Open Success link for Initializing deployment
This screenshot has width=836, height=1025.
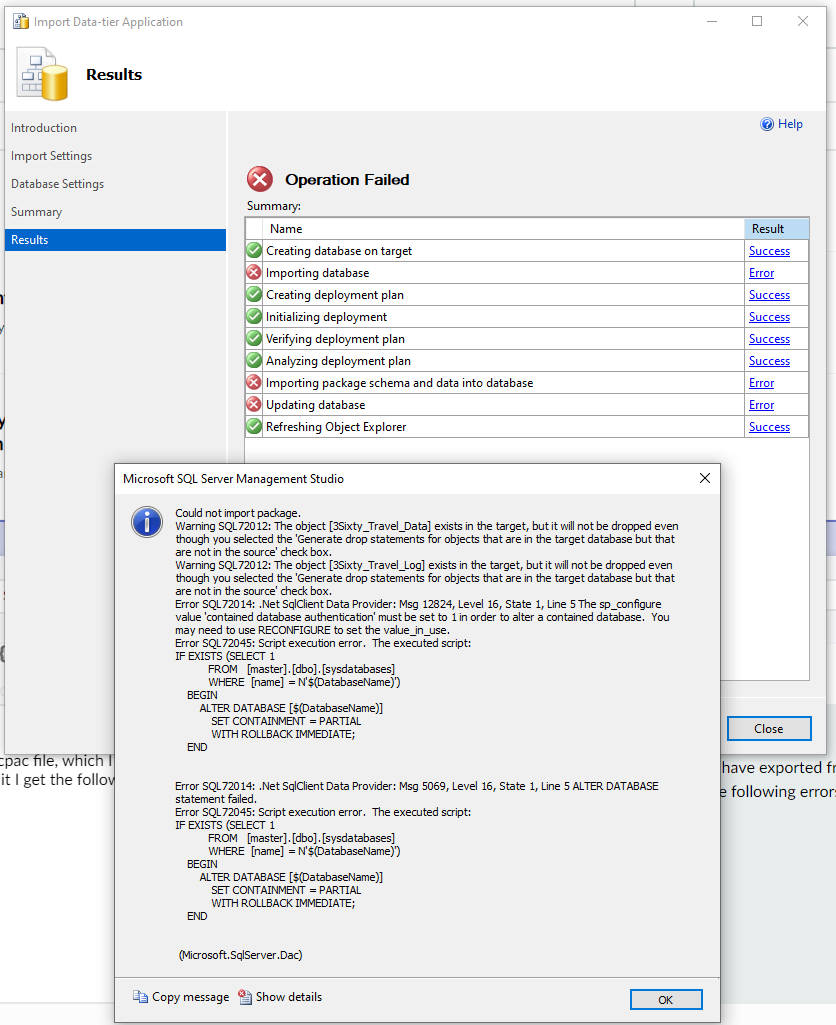pos(769,317)
